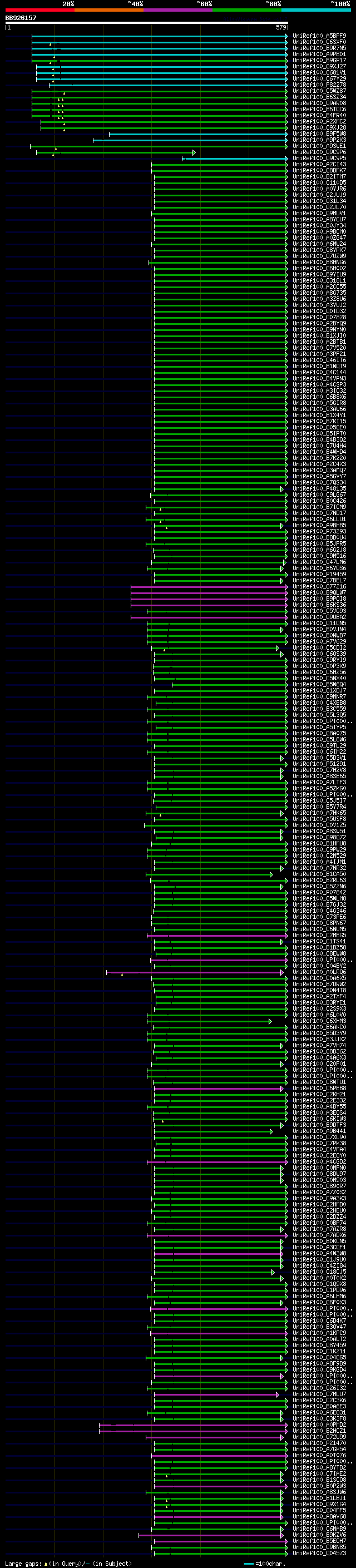356x1568 pixels.
Task: Open hit UniRef100_Q9UBA2
Action: coord(319,617)
